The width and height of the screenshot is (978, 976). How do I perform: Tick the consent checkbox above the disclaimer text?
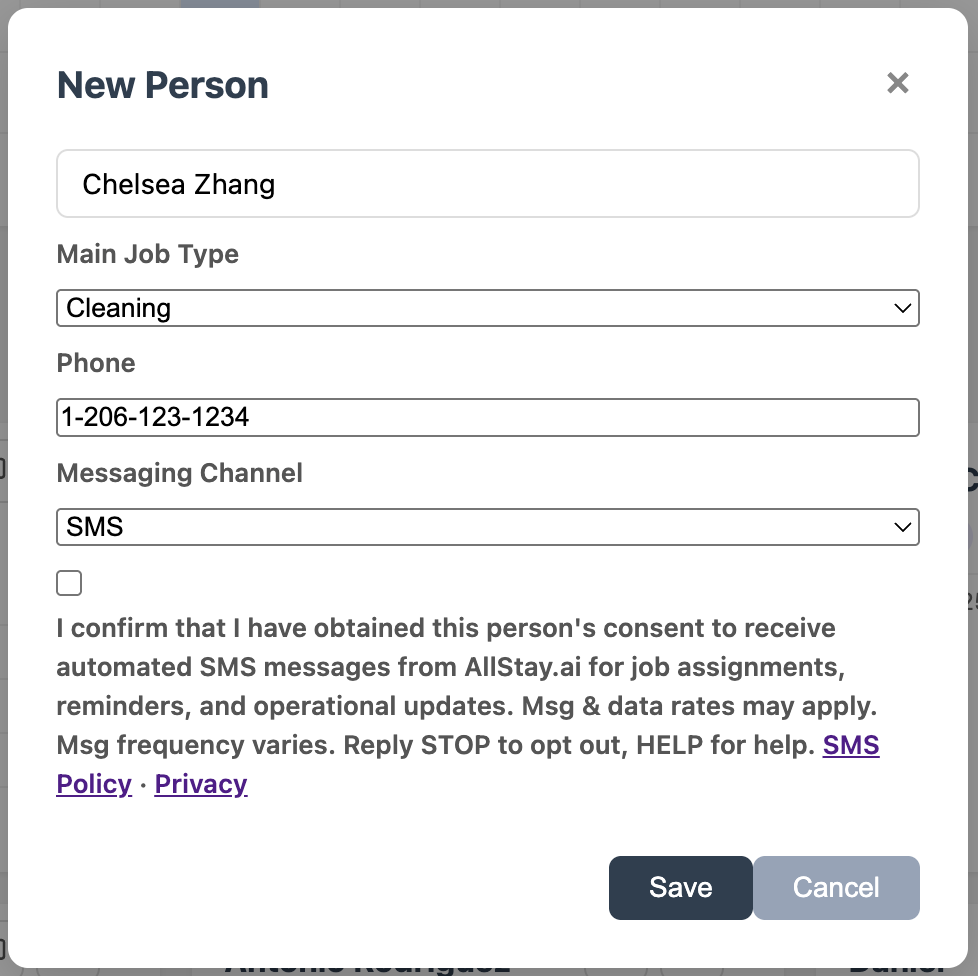69,582
